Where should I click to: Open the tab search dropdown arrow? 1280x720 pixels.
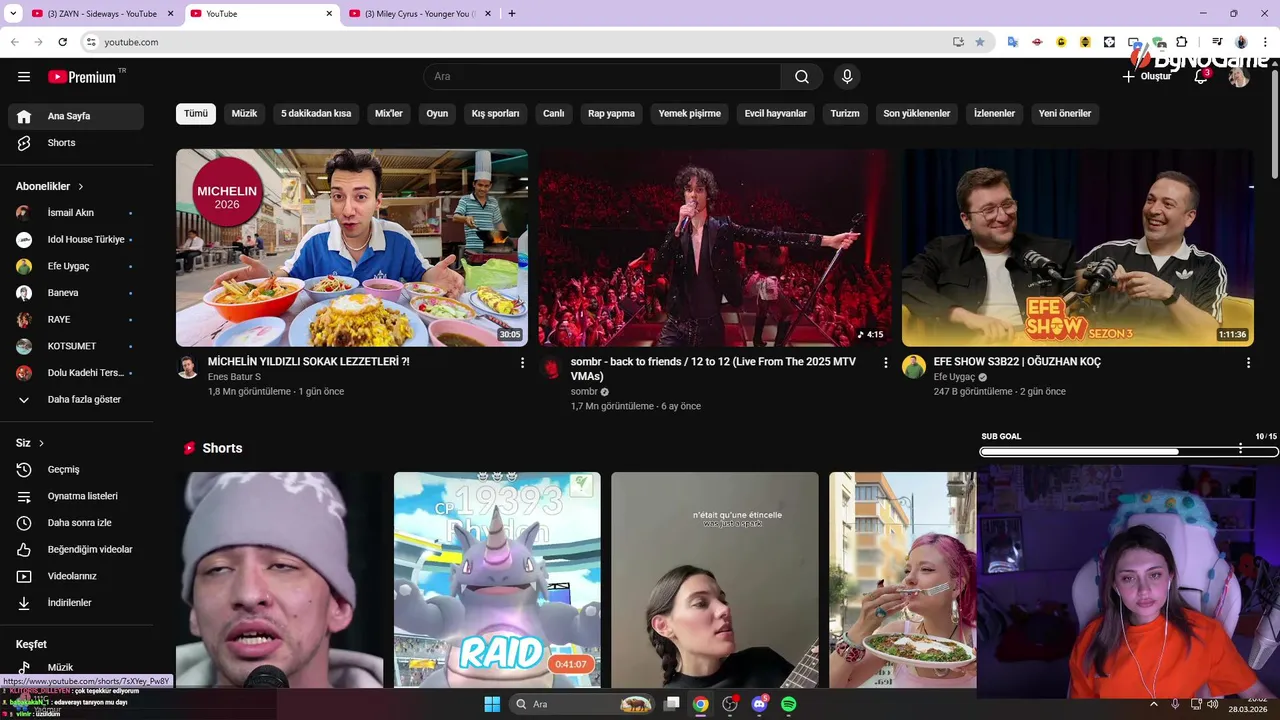coord(13,14)
